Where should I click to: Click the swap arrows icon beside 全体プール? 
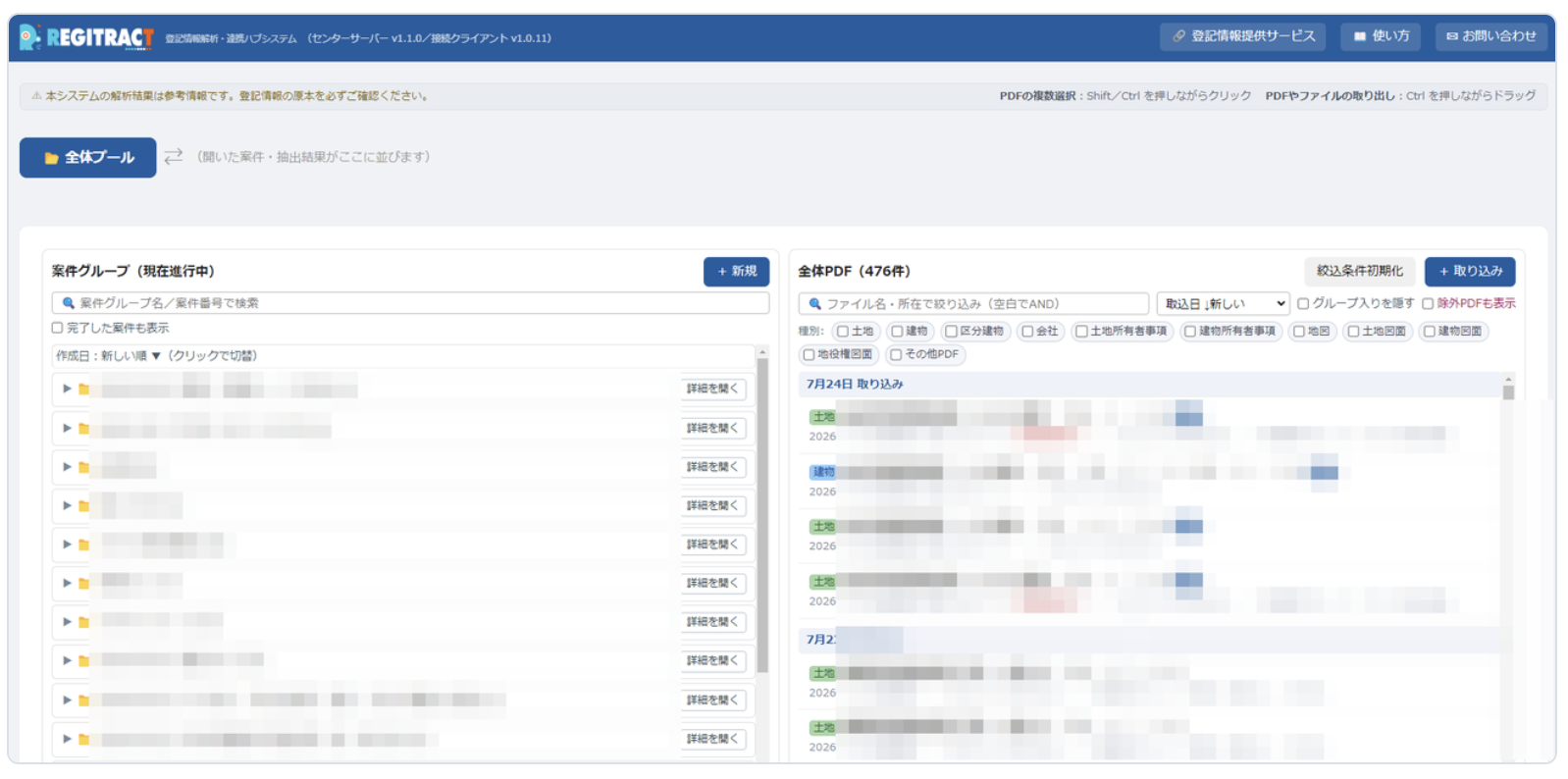(174, 157)
